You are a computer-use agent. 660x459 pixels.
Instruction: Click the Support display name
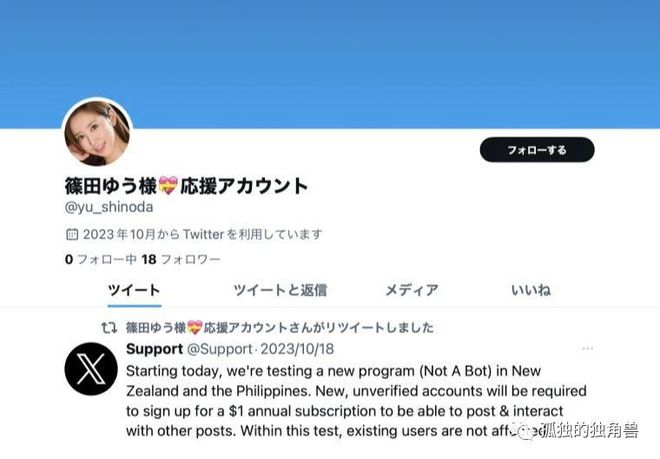pos(154,349)
